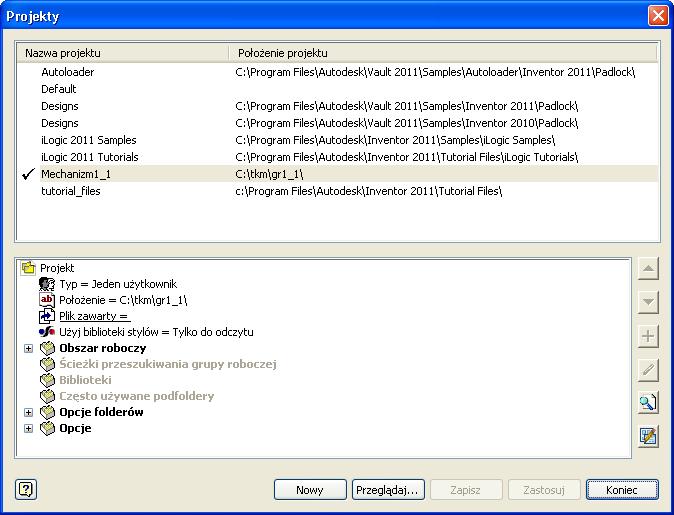
Task: Click the Opcje folder icon
Action: (48, 428)
